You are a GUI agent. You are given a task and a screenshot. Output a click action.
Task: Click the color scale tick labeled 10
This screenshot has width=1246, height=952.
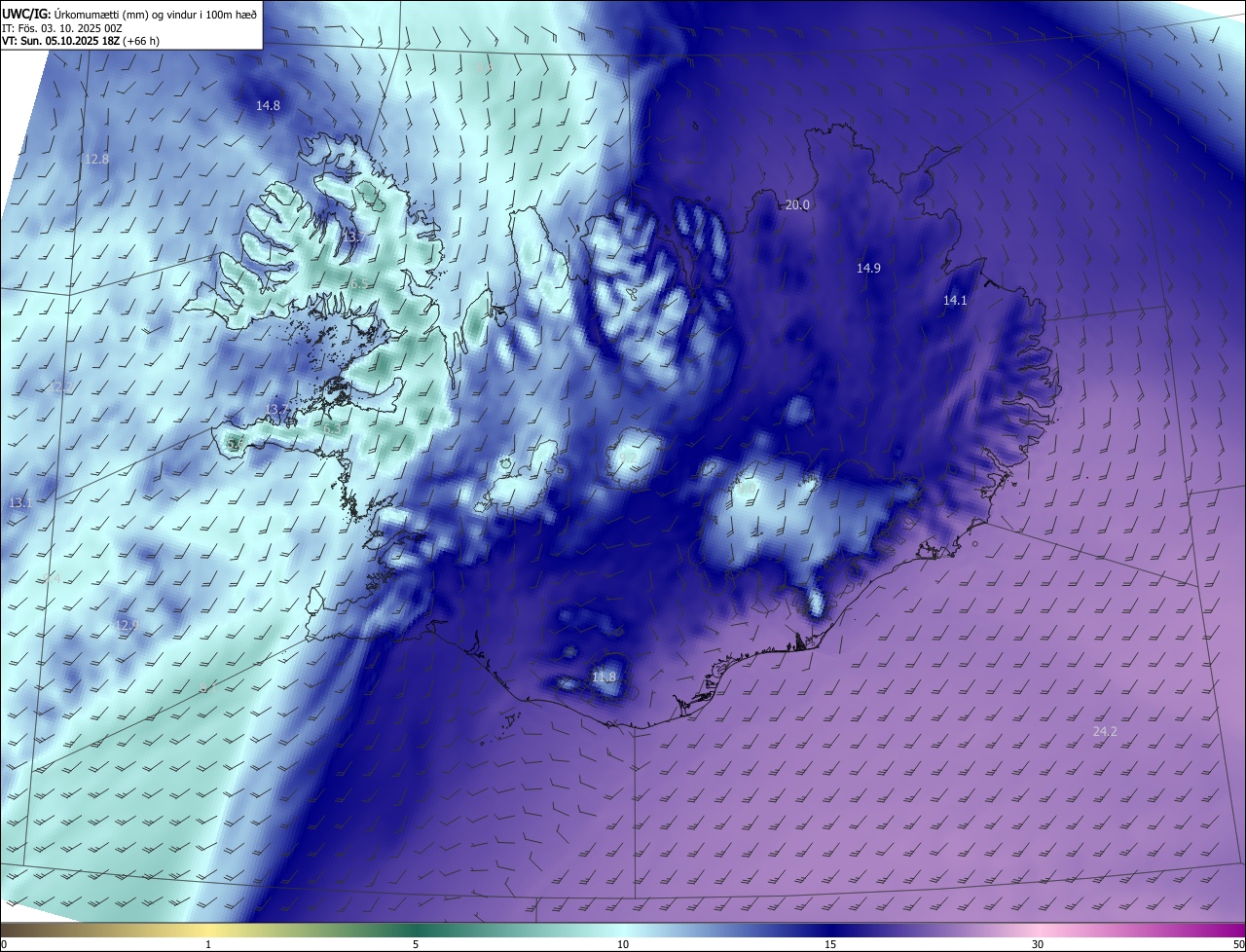click(x=623, y=944)
